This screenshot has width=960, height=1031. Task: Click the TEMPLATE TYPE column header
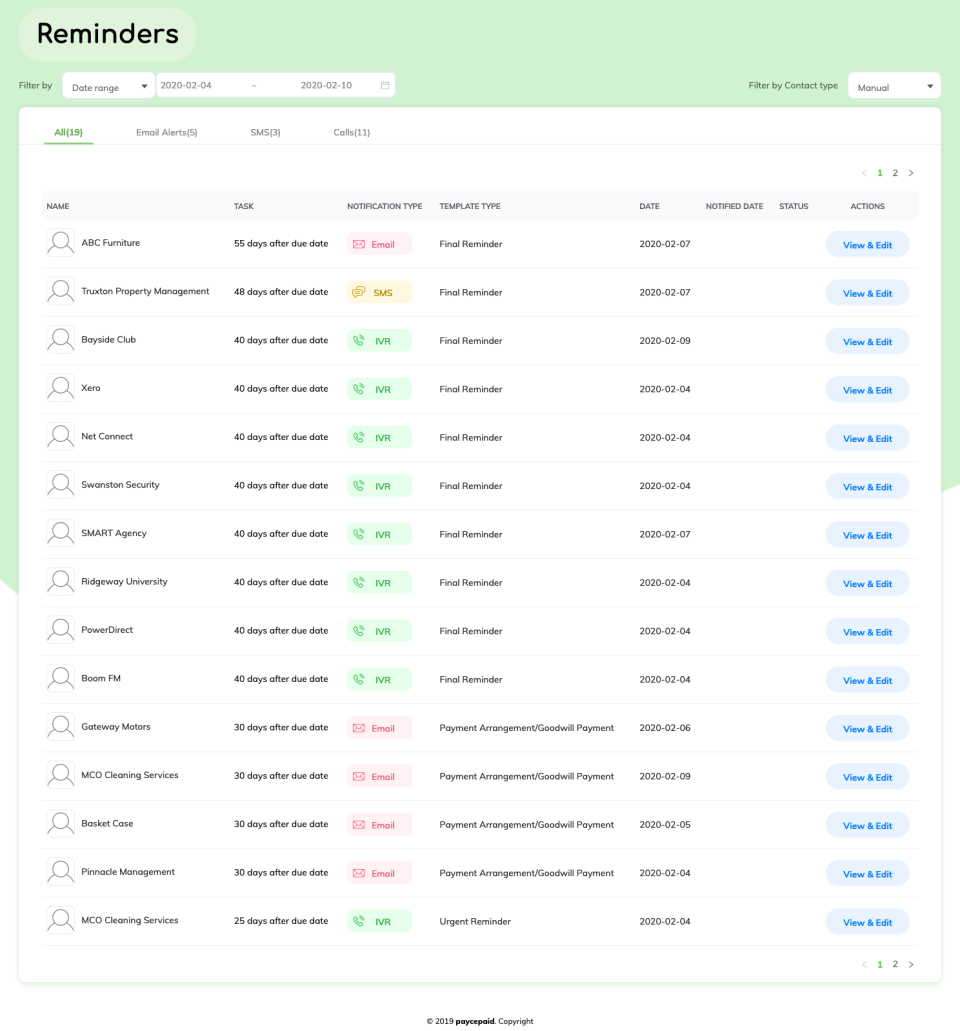[x=469, y=206]
